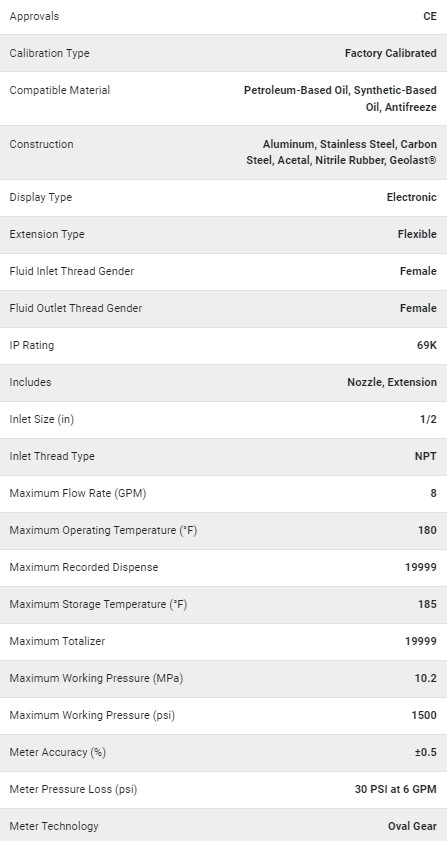Click the Construction materials description
This screenshot has width=447, height=841.
click(x=341, y=152)
